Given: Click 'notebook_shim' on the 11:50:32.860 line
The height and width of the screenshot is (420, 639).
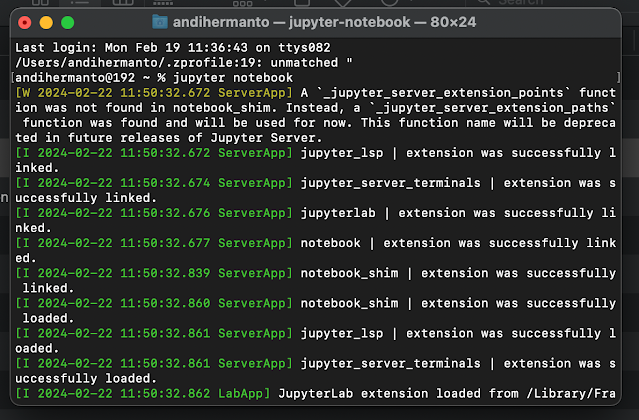Looking at the screenshot, I should (350, 303).
